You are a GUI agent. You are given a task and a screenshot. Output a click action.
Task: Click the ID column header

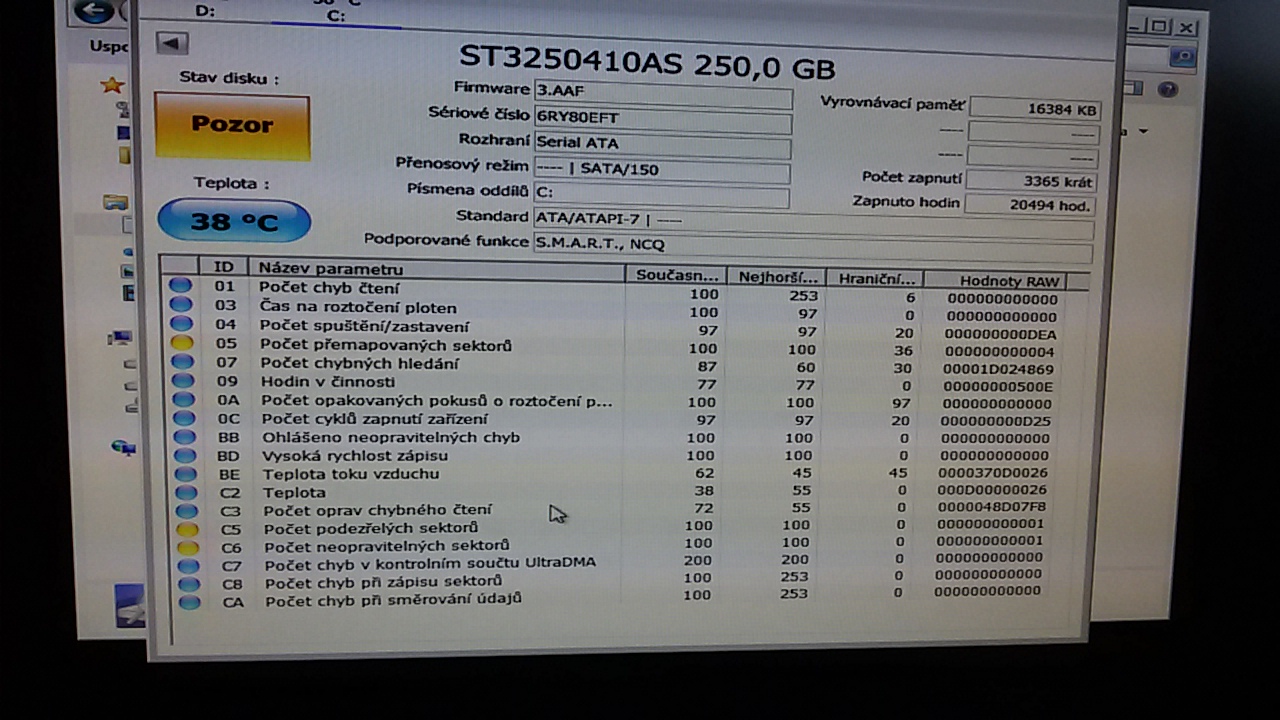point(224,268)
